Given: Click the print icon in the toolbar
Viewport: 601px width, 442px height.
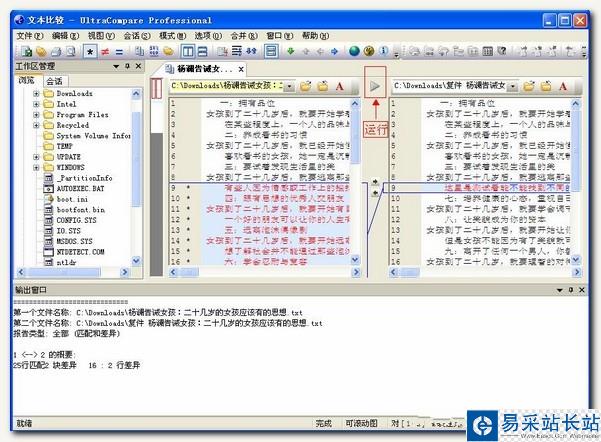Looking at the screenshot, I should coord(56,51).
